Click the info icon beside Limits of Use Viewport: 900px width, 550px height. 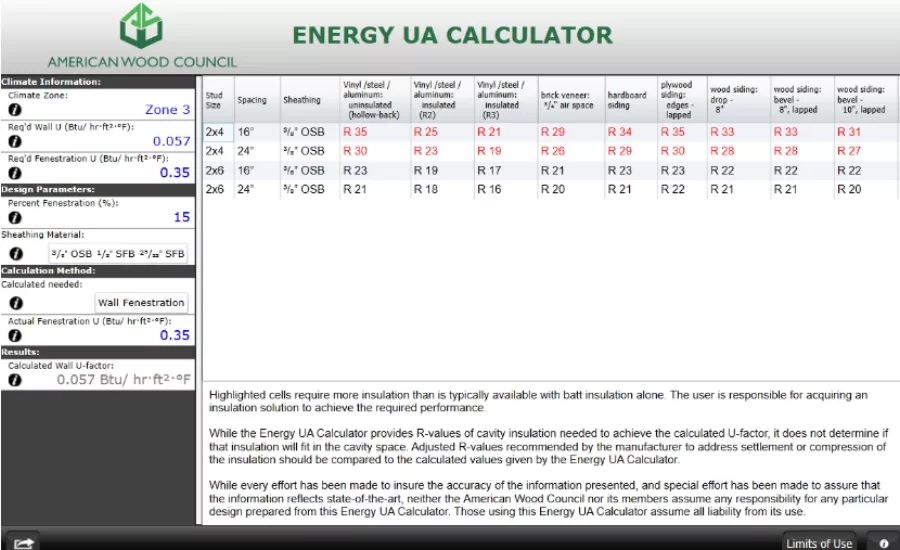883,543
